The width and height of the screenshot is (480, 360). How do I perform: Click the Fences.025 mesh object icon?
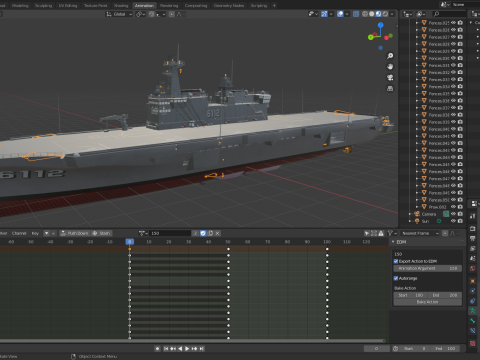424,23
